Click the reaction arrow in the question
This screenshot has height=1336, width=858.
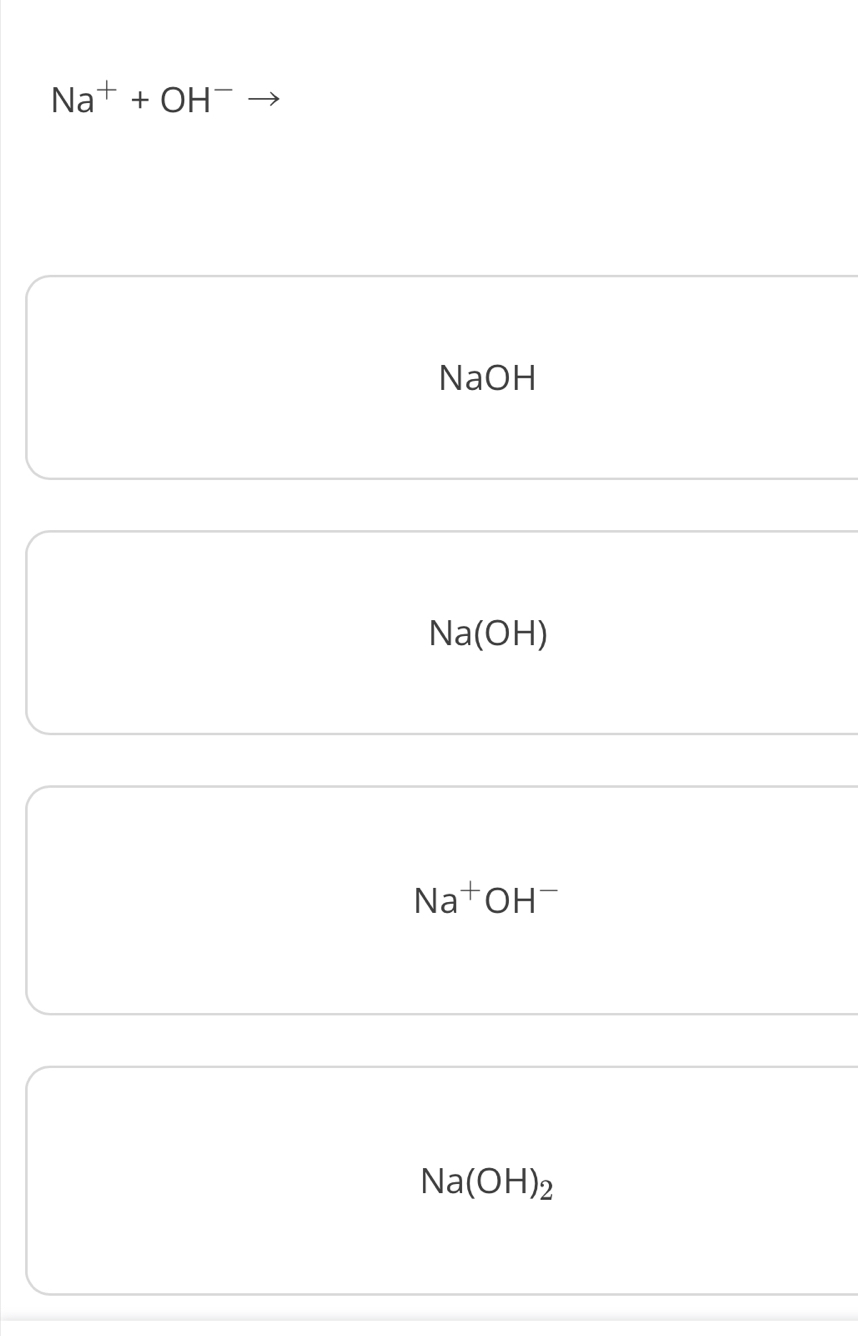pos(262,99)
